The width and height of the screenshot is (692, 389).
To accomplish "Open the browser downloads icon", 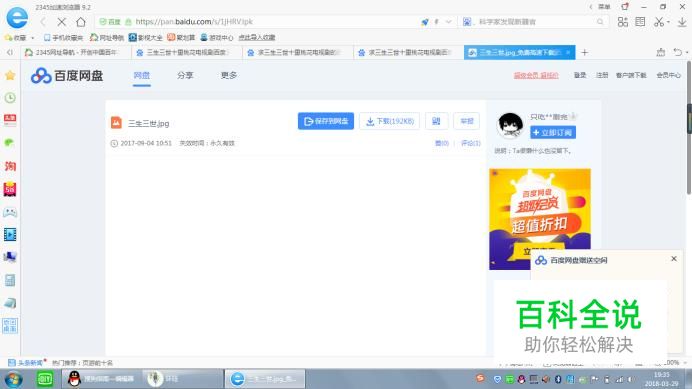I will 682,22.
